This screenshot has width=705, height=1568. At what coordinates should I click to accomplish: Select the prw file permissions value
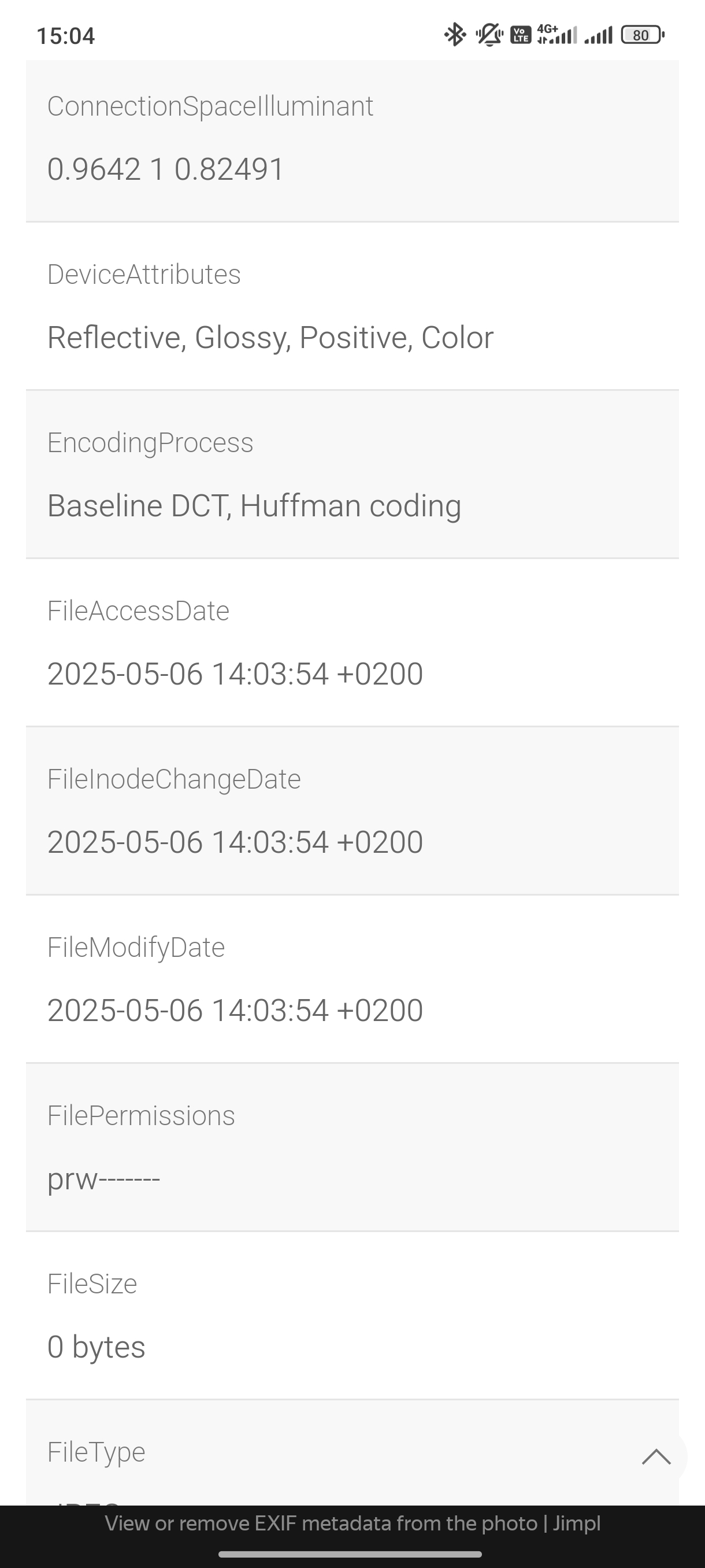pyautogui.click(x=103, y=1179)
